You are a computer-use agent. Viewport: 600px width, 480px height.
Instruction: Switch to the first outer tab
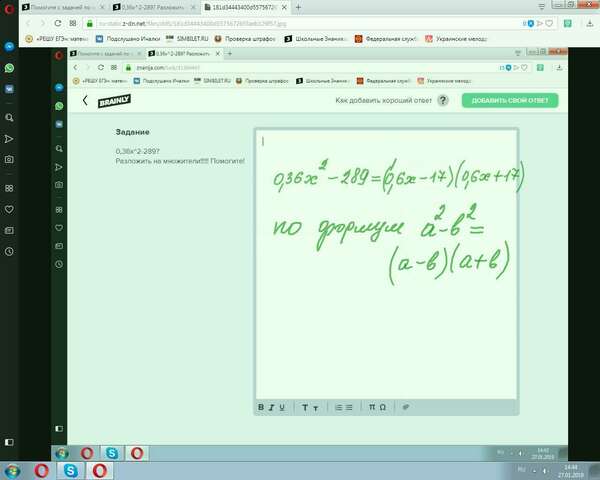64,7
